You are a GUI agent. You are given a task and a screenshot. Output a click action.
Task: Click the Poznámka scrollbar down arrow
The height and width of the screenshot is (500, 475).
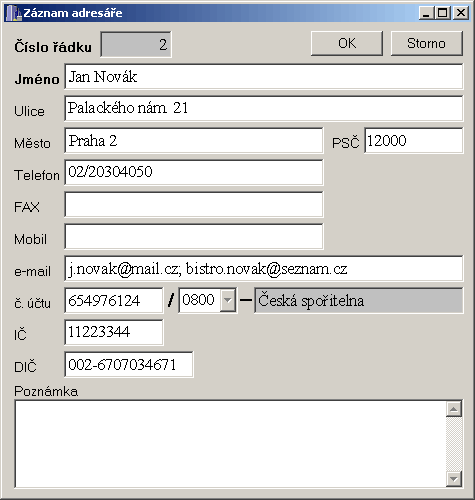pos(454,479)
